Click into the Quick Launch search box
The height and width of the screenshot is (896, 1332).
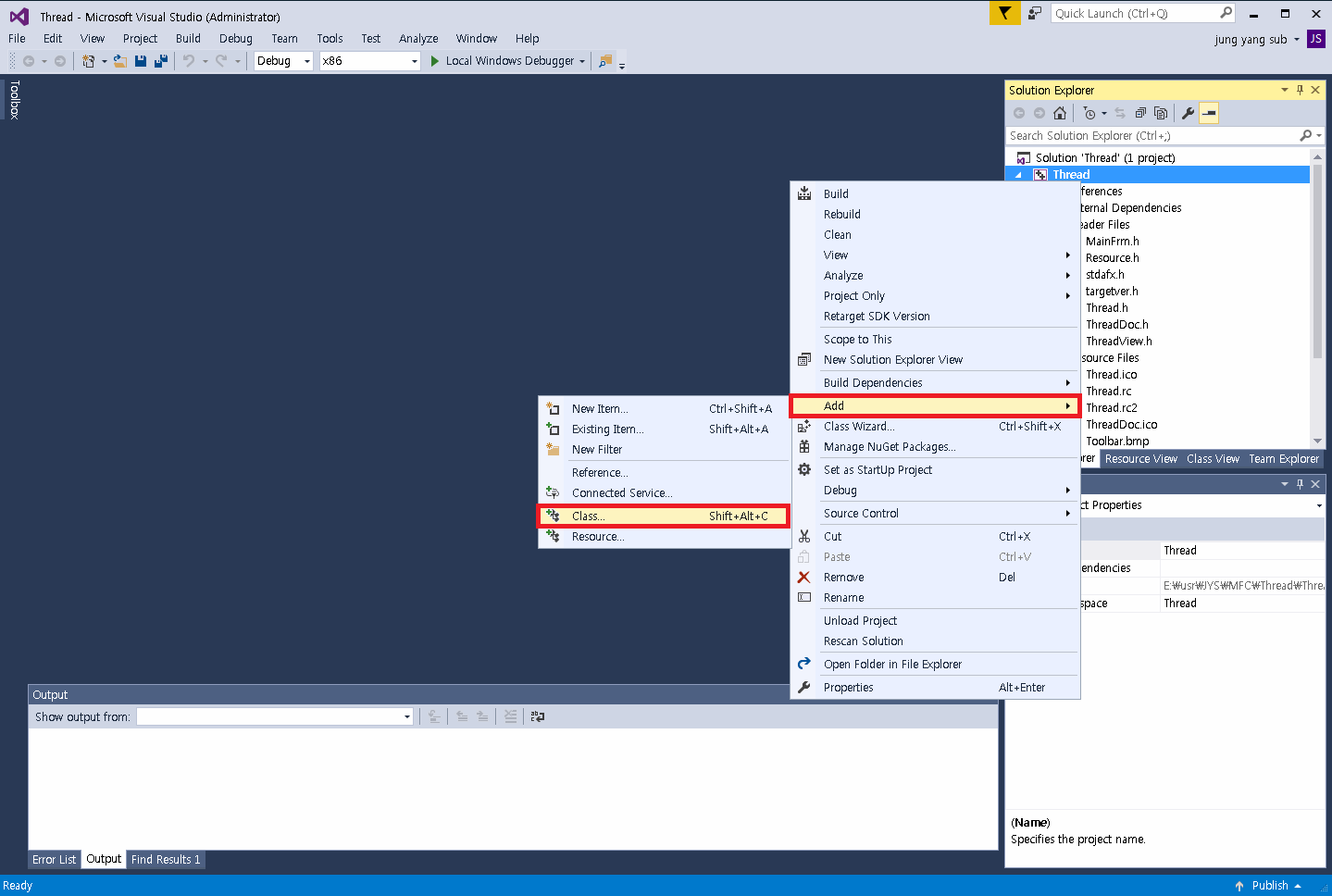1135,13
